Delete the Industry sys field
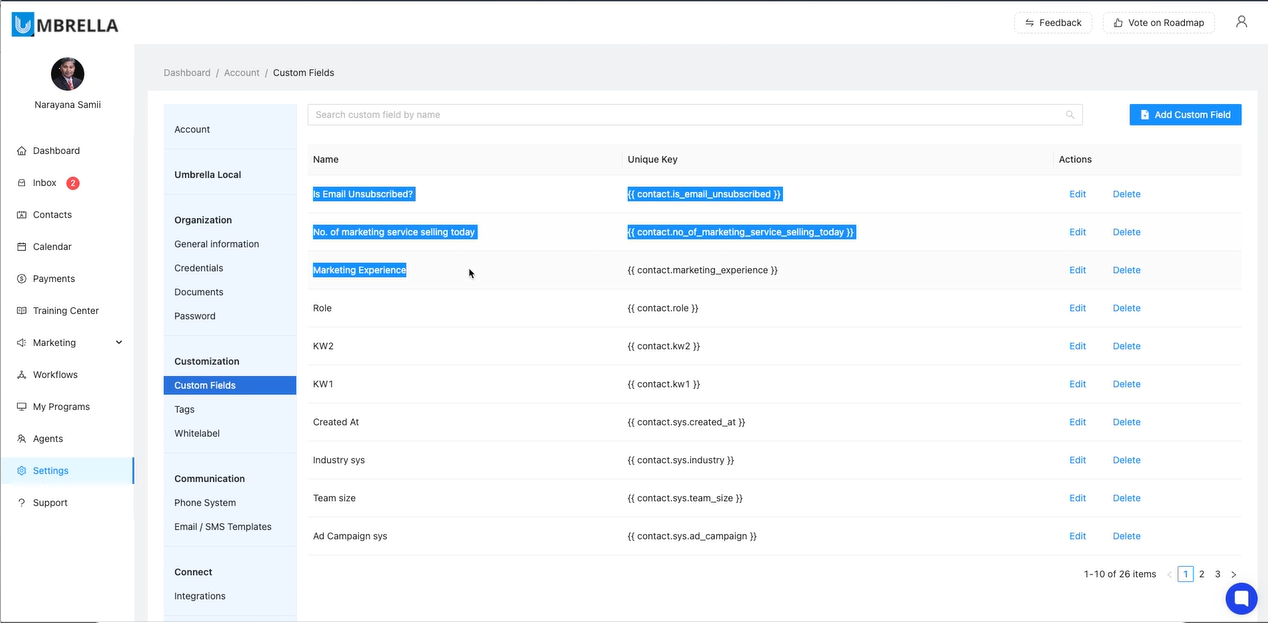 click(1126, 460)
